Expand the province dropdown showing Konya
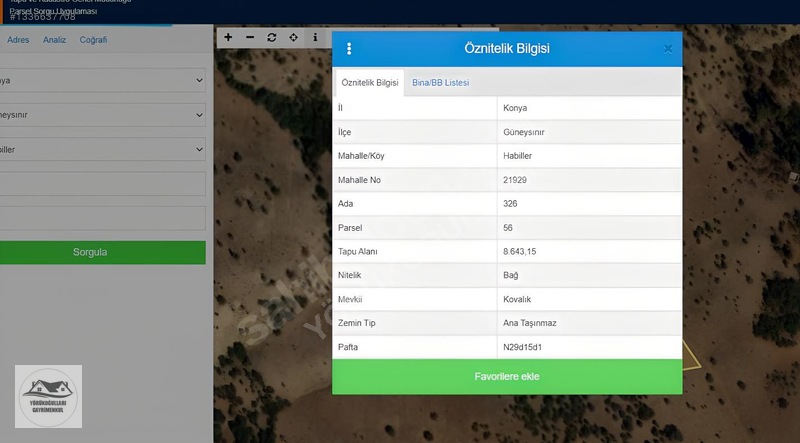This screenshot has height=443, width=800. tap(102, 80)
